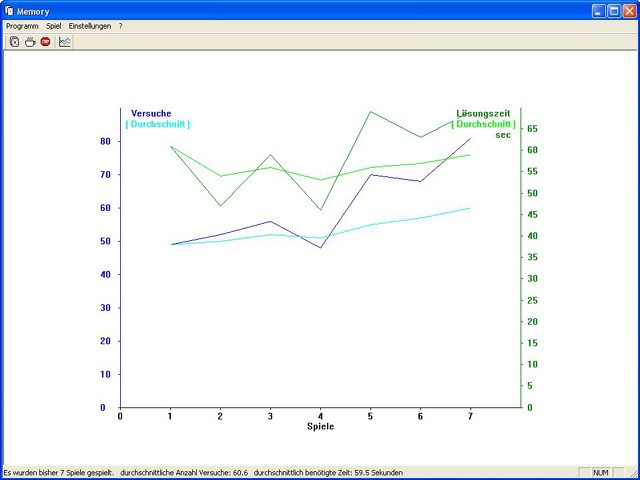
Task: Click the 4 label on Spiele axis
Action: click(x=320, y=416)
